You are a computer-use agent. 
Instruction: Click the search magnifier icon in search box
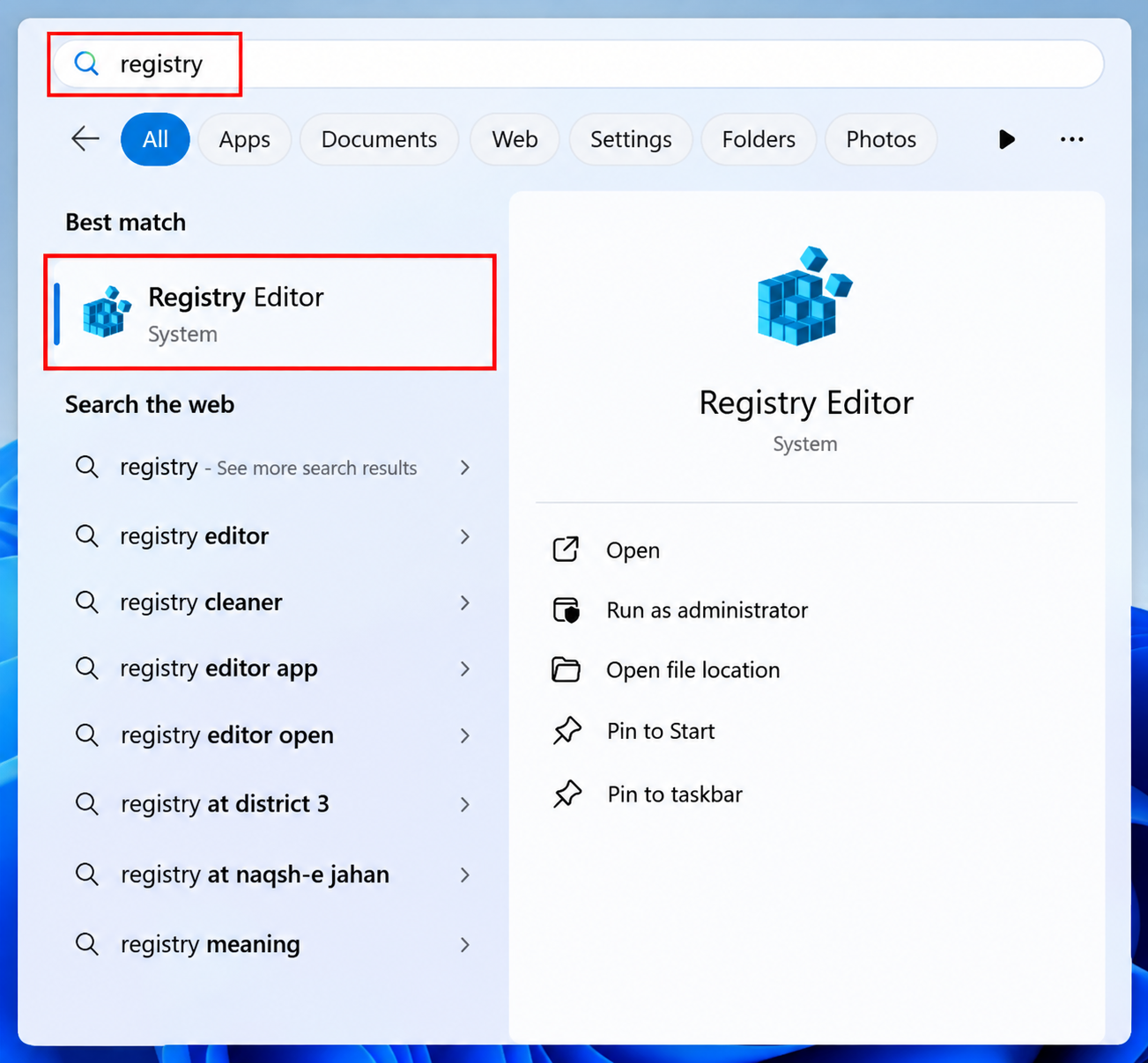coord(86,63)
